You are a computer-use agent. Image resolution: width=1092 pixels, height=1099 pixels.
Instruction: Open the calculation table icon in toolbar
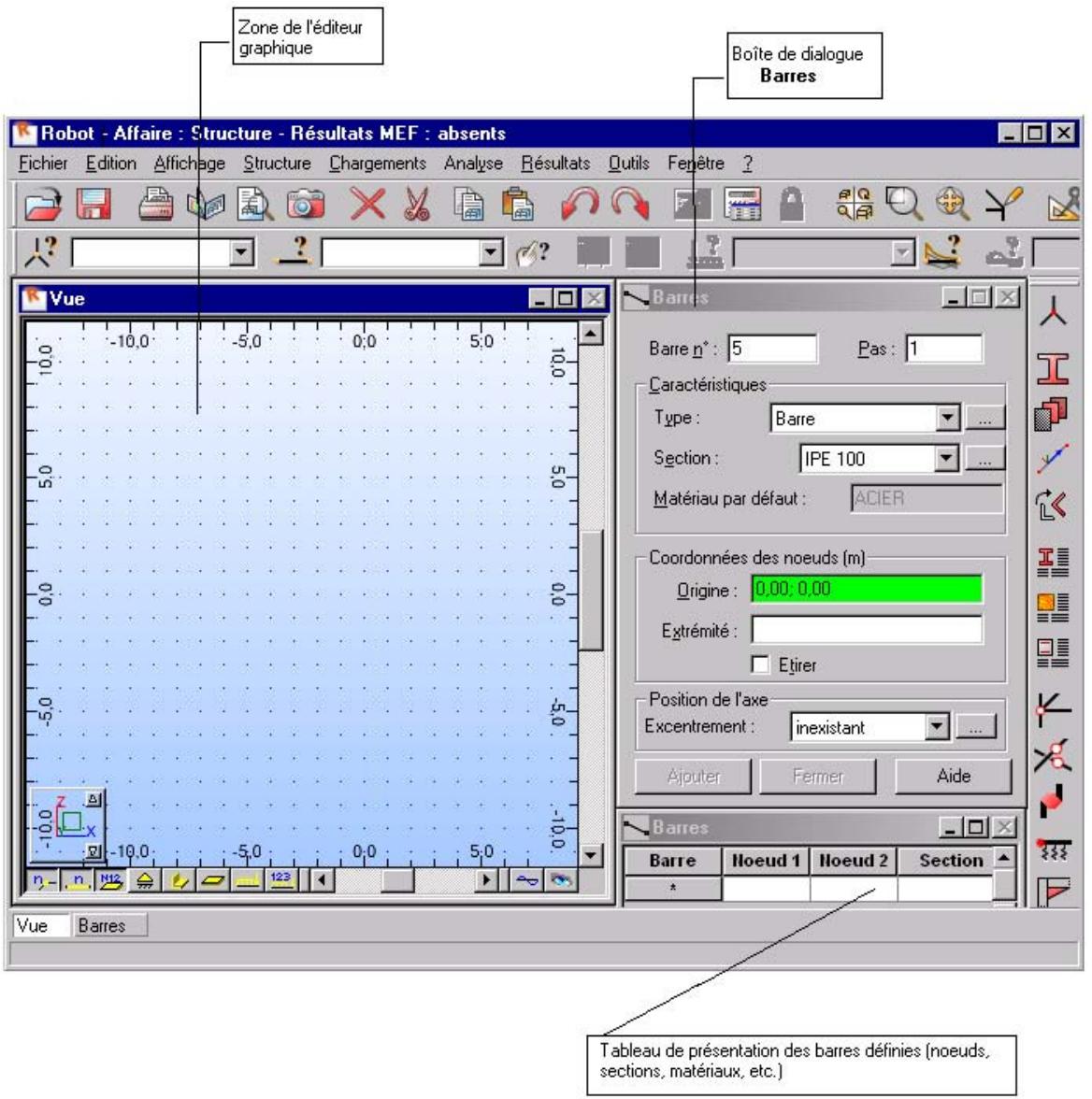pos(742,205)
